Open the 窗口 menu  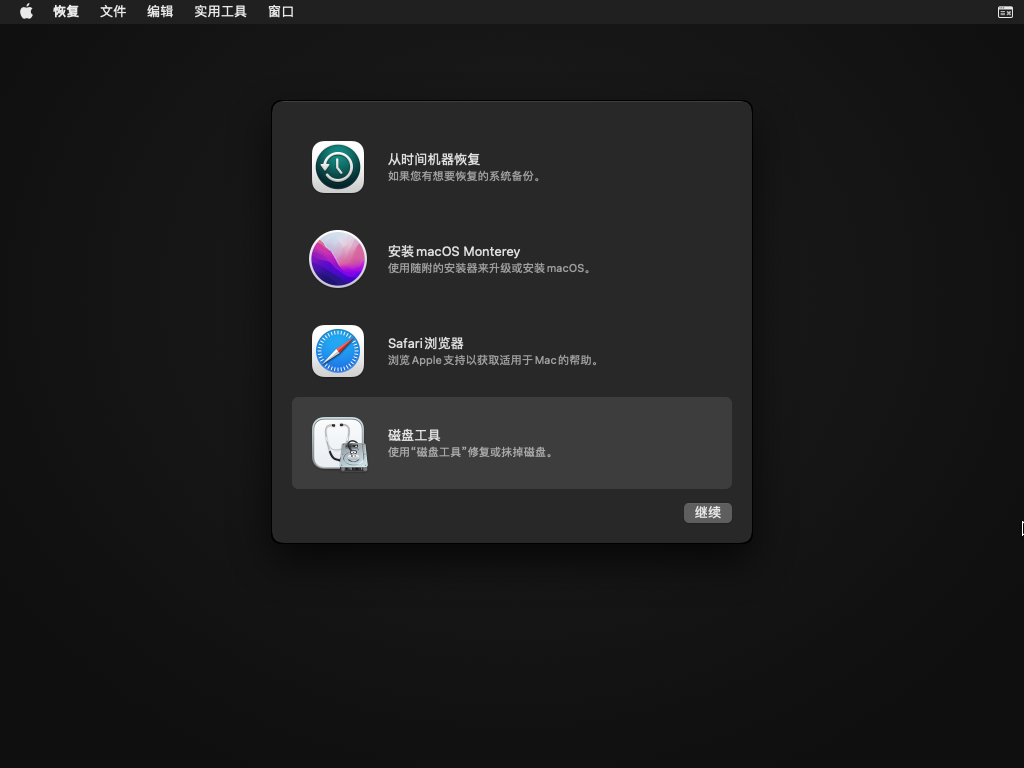coord(281,12)
